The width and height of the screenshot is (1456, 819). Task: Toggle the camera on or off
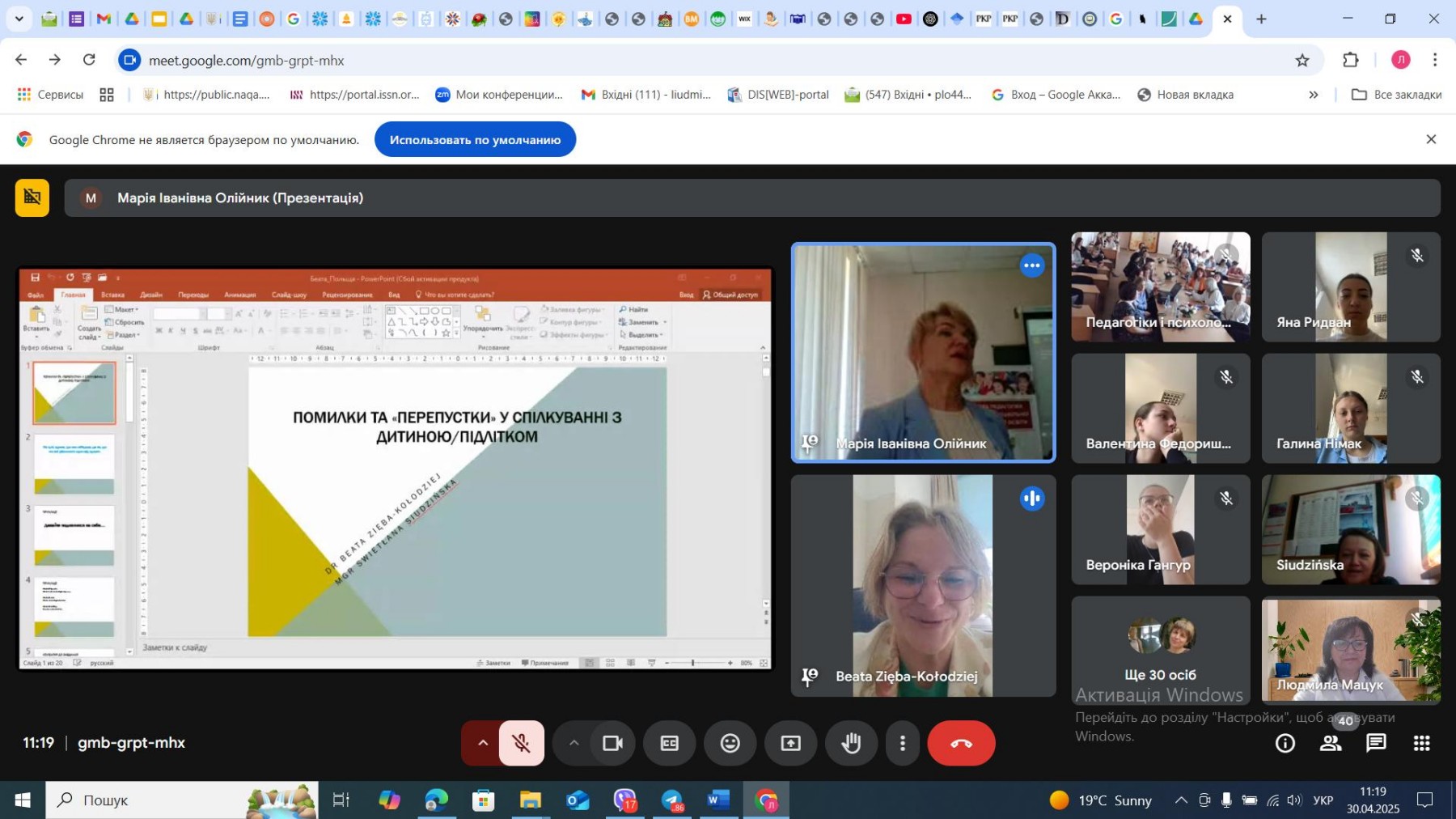coord(612,743)
